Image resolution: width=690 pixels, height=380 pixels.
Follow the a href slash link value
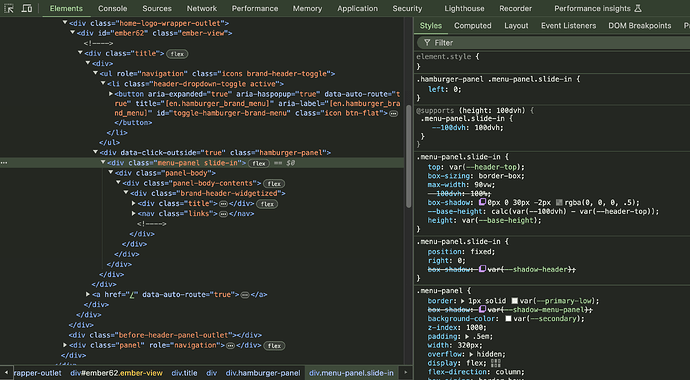click(131, 295)
